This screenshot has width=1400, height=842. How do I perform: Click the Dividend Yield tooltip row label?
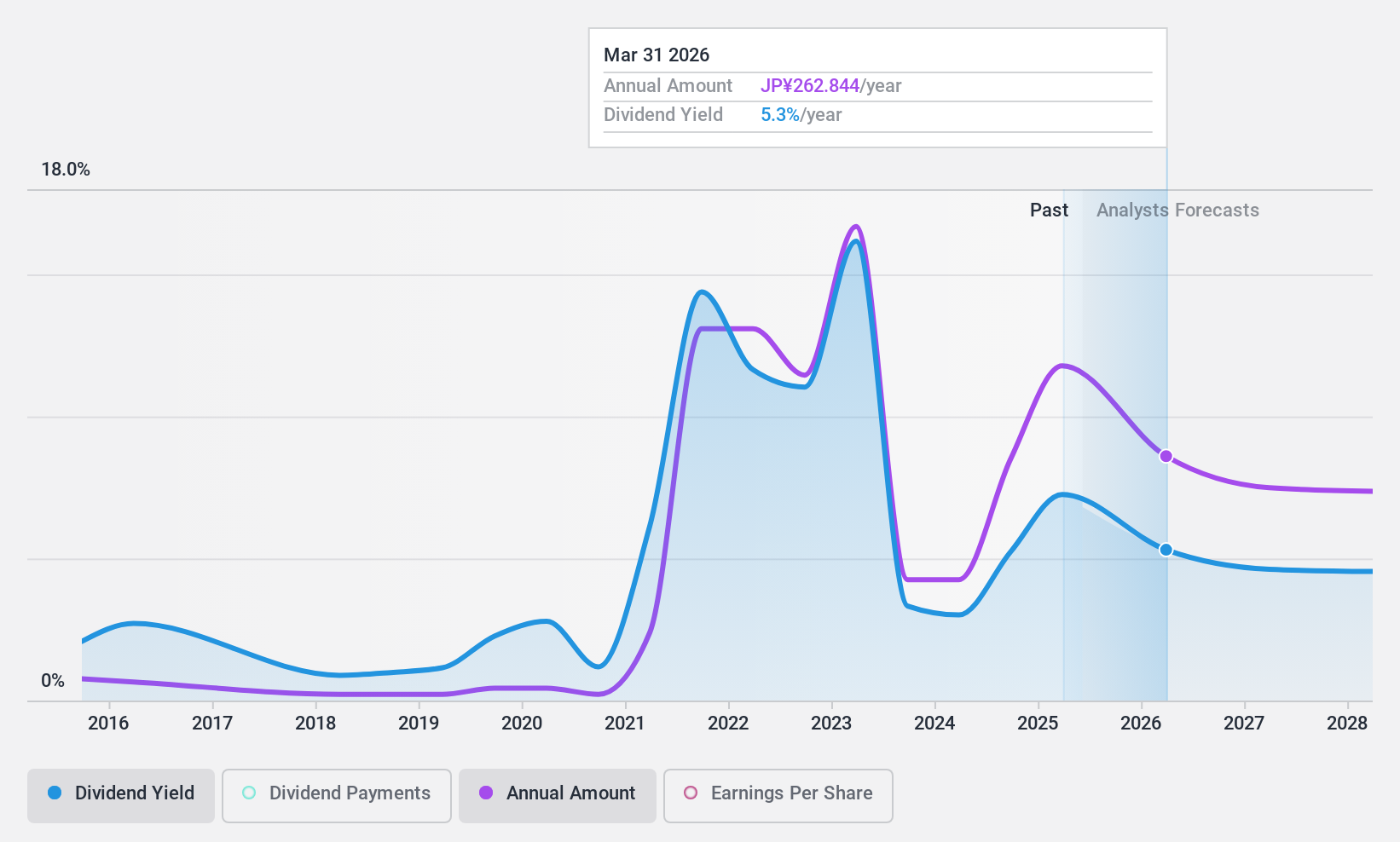tap(663, 115)
